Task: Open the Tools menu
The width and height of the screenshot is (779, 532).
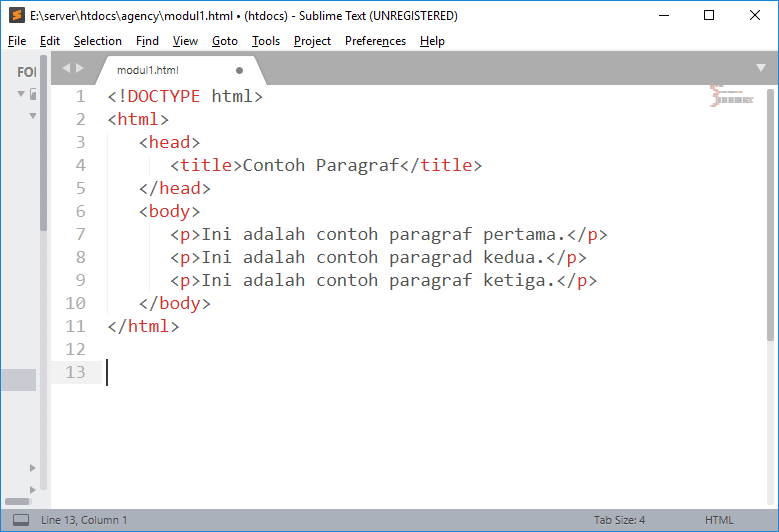Action: (x=266, y=41)
